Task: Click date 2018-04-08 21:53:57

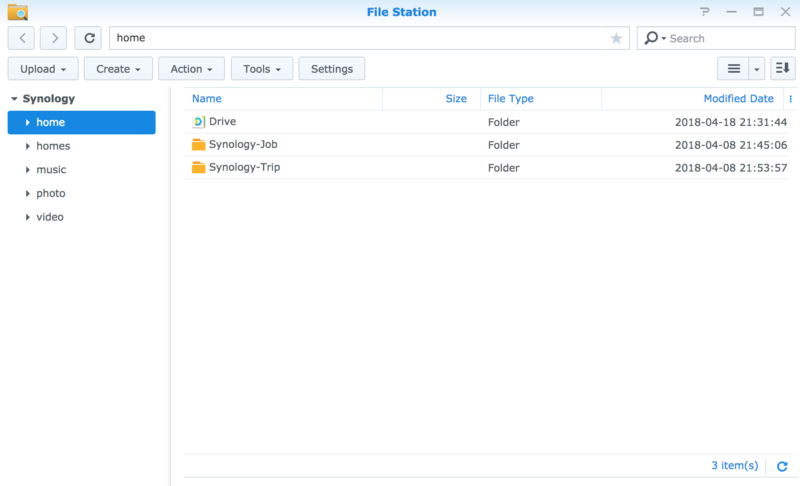Action: coord(731,168)
